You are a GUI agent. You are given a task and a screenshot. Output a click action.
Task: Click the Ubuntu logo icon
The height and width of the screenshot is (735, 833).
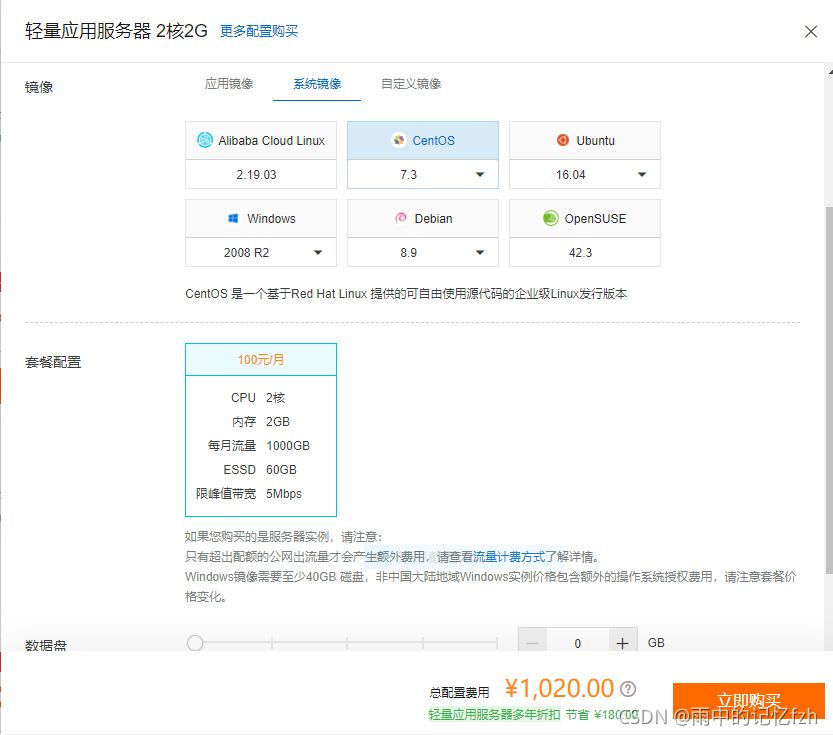pyautogui.click(x=563, y=140)
